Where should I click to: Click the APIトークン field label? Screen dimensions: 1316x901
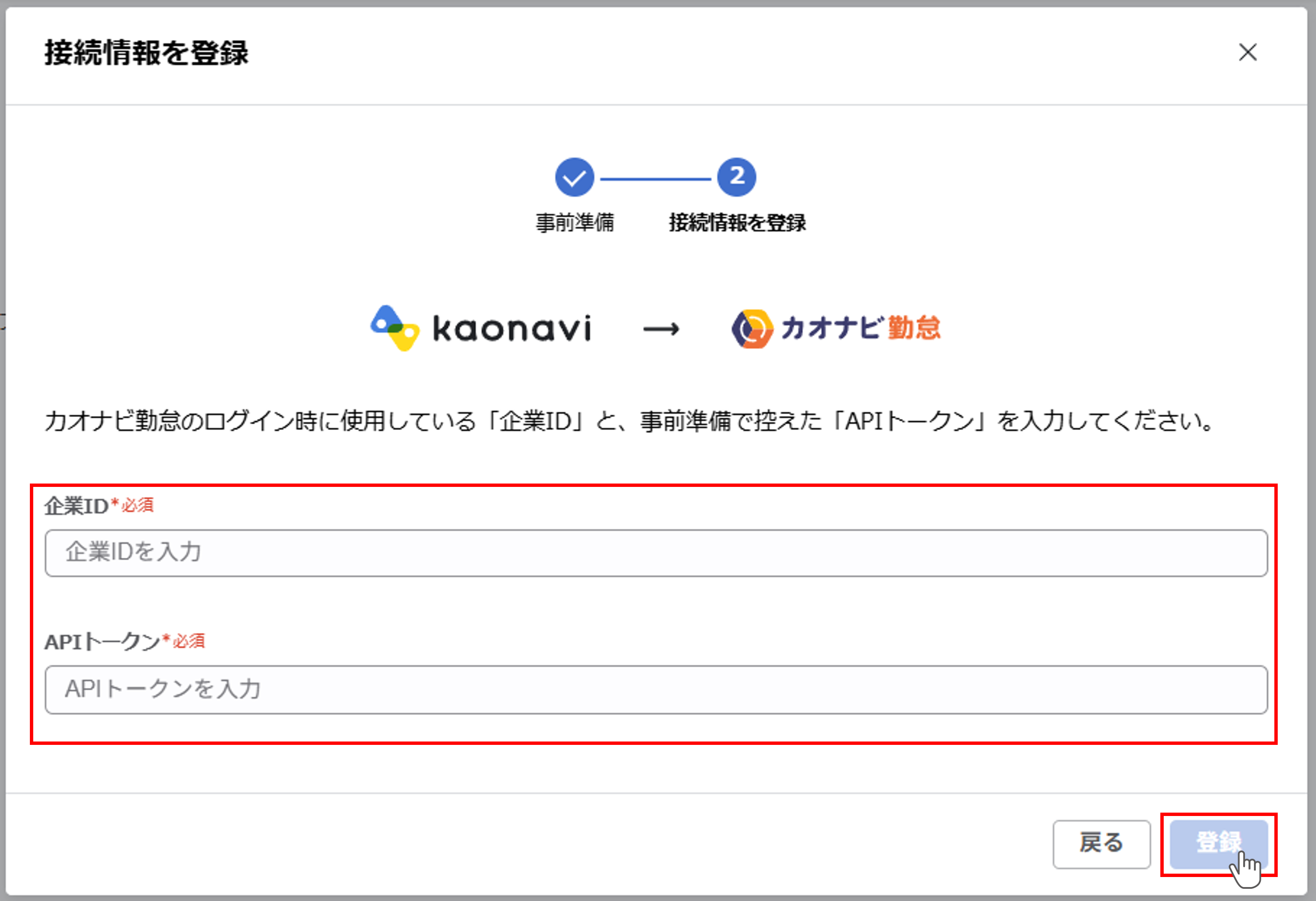(102, 642)
